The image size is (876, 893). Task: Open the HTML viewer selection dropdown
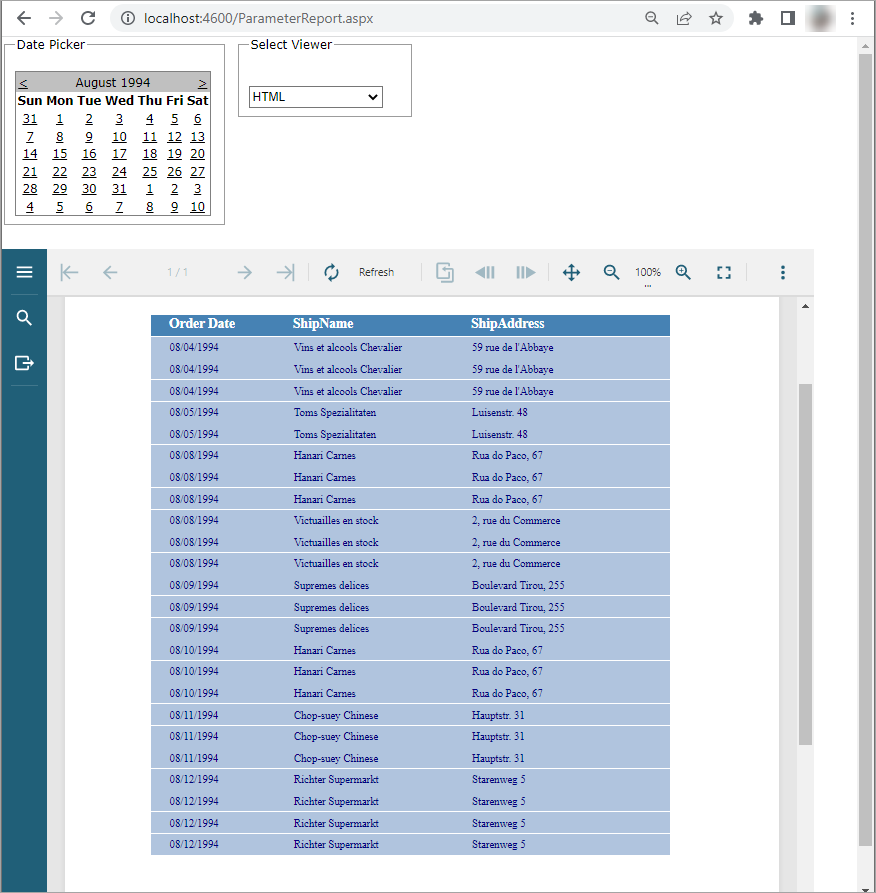[x=316, y=97]
